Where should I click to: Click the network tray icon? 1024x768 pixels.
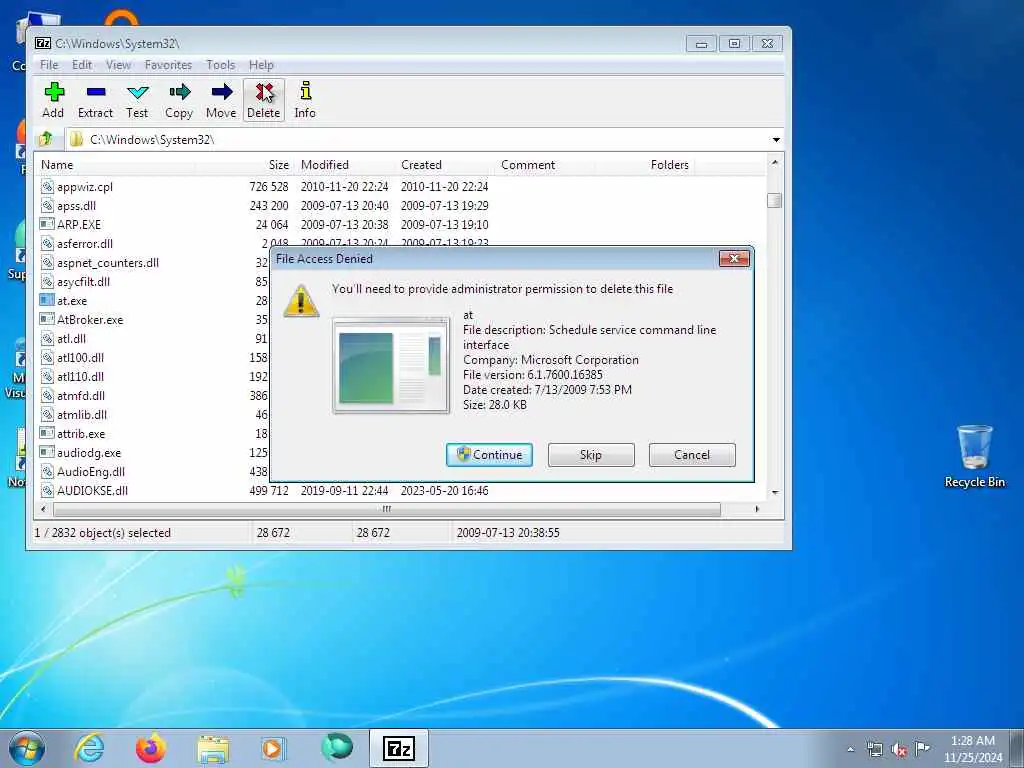875,749
